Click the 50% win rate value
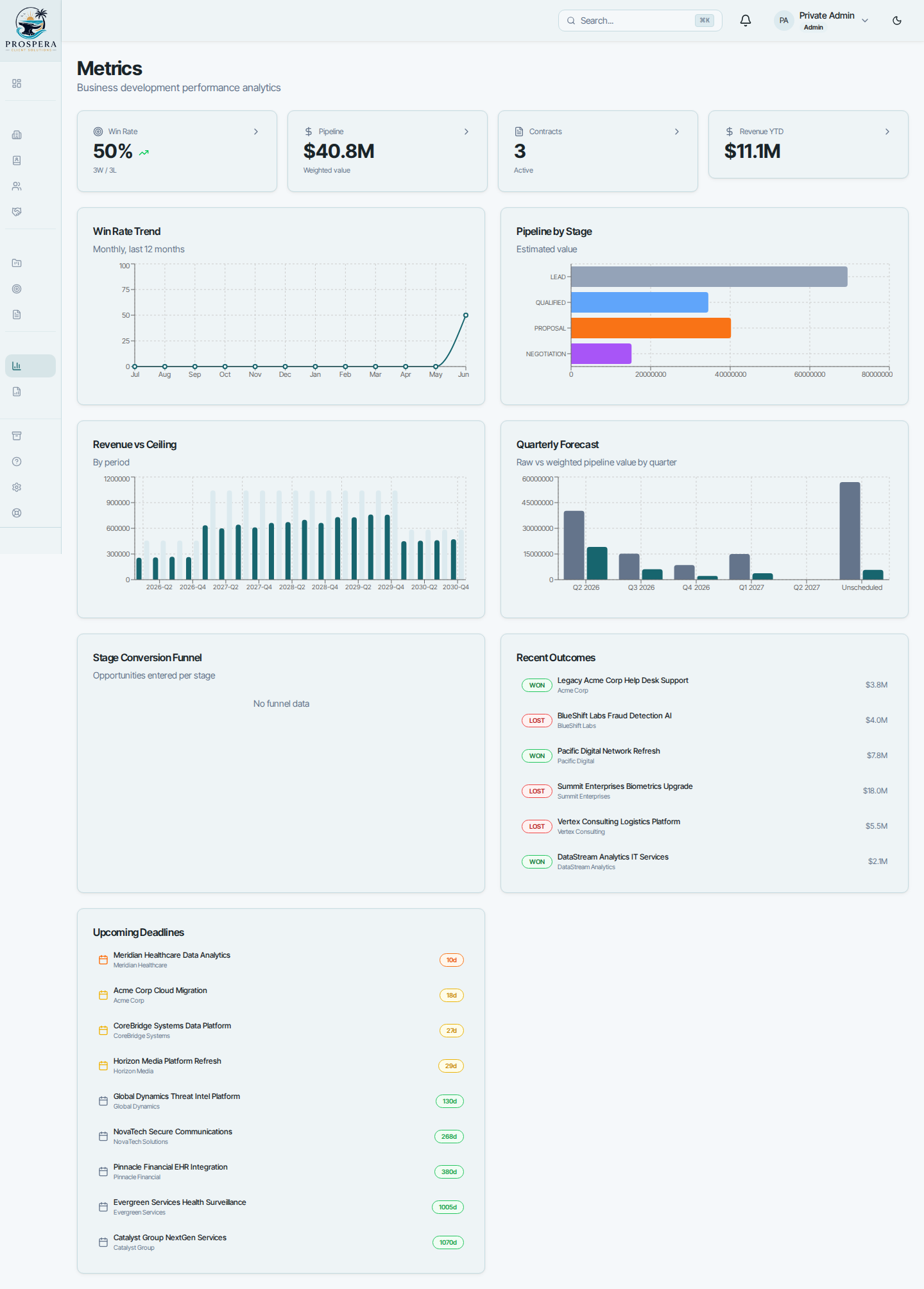The width and height of the screenshot is (924, 1289). click(113, 151)
